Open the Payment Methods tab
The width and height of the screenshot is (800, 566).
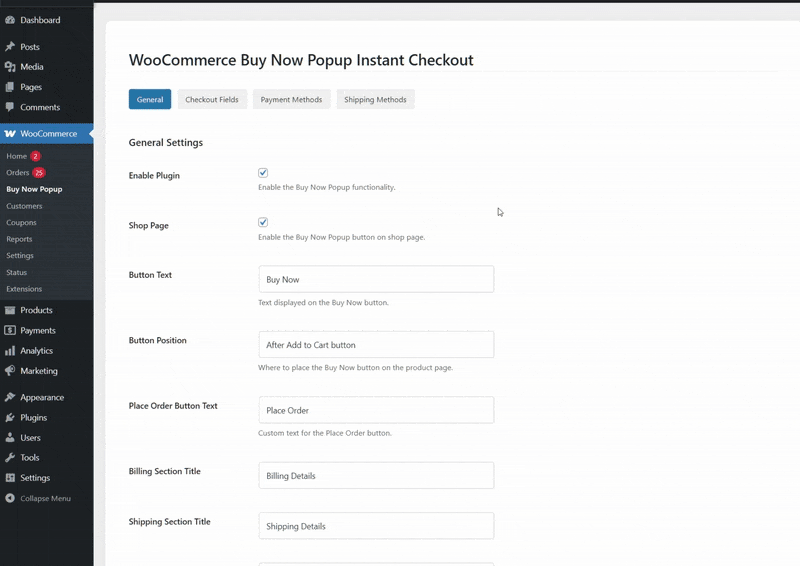click(292, 100)
